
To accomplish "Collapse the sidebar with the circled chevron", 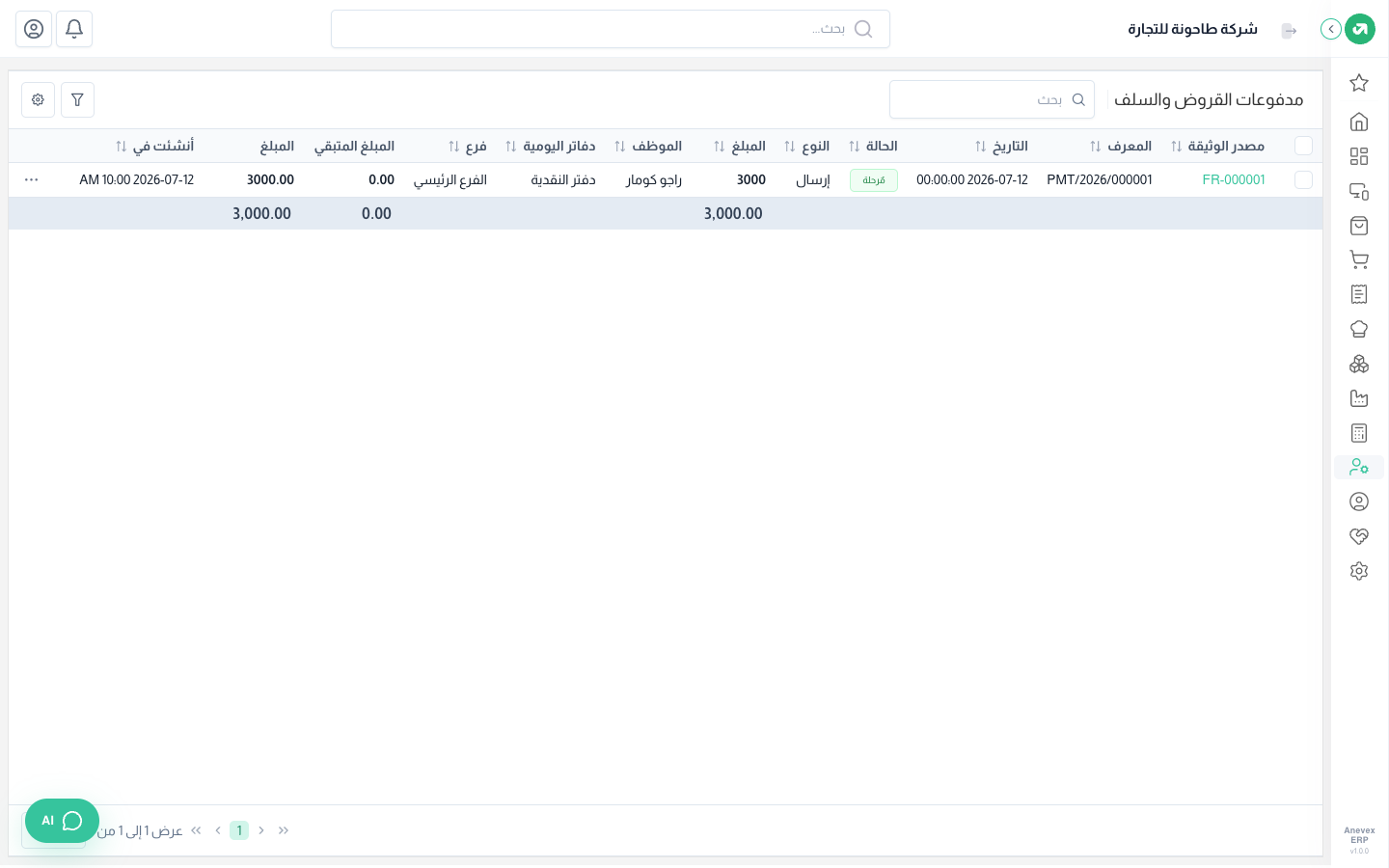I will pyautogui.click(x=1331, y=29).
